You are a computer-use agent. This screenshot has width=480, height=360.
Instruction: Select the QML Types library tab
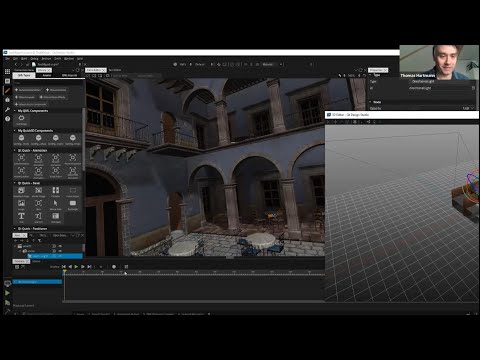click(x=24, y=75)
